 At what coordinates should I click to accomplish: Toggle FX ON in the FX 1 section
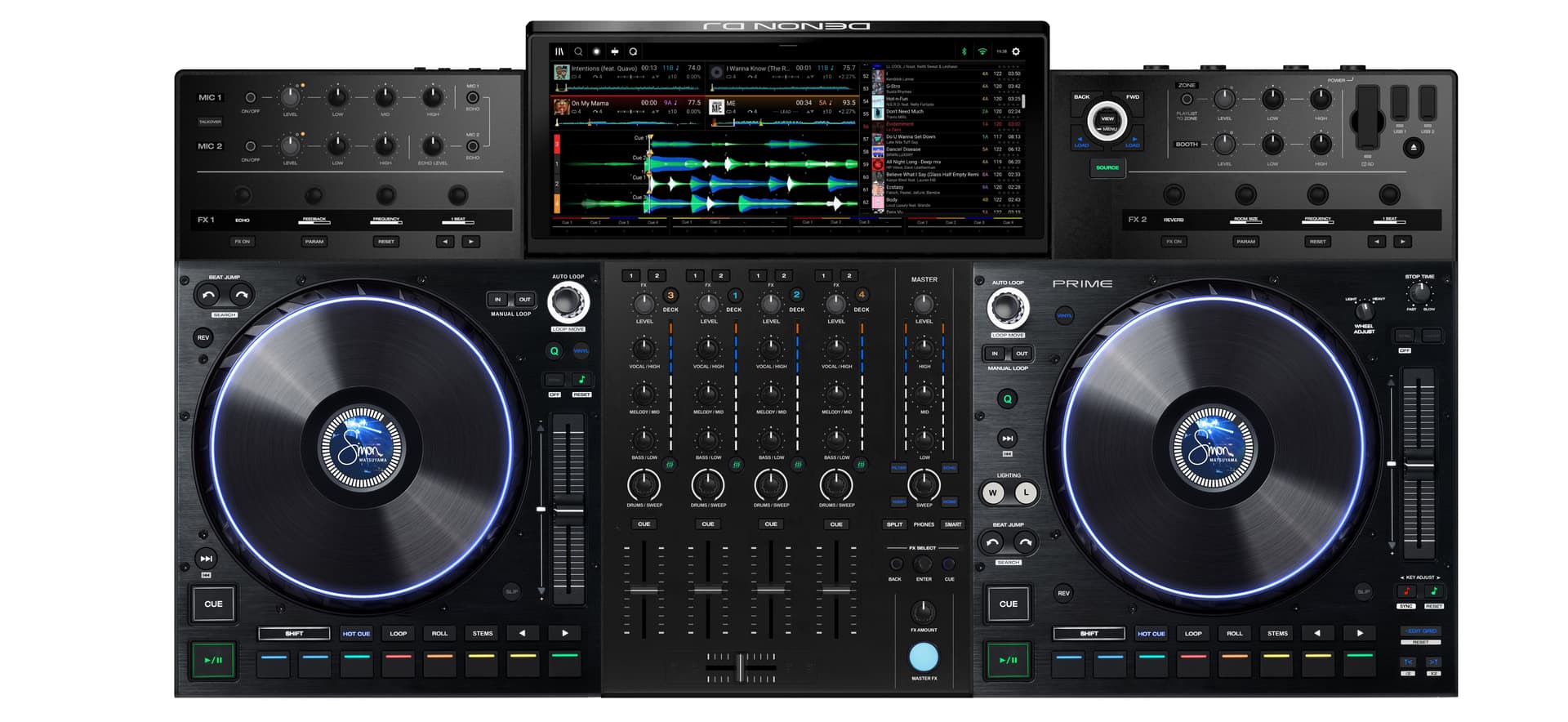243,242
